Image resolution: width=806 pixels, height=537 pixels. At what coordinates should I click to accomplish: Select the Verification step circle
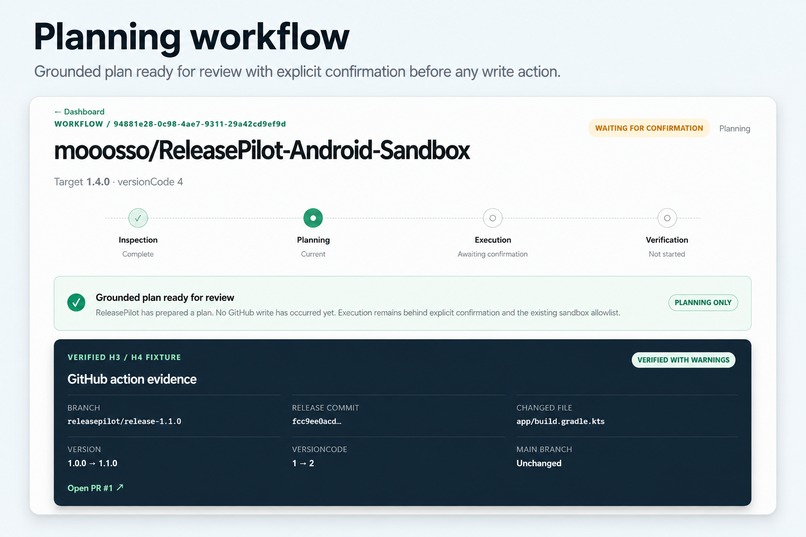tap(667, 218)
